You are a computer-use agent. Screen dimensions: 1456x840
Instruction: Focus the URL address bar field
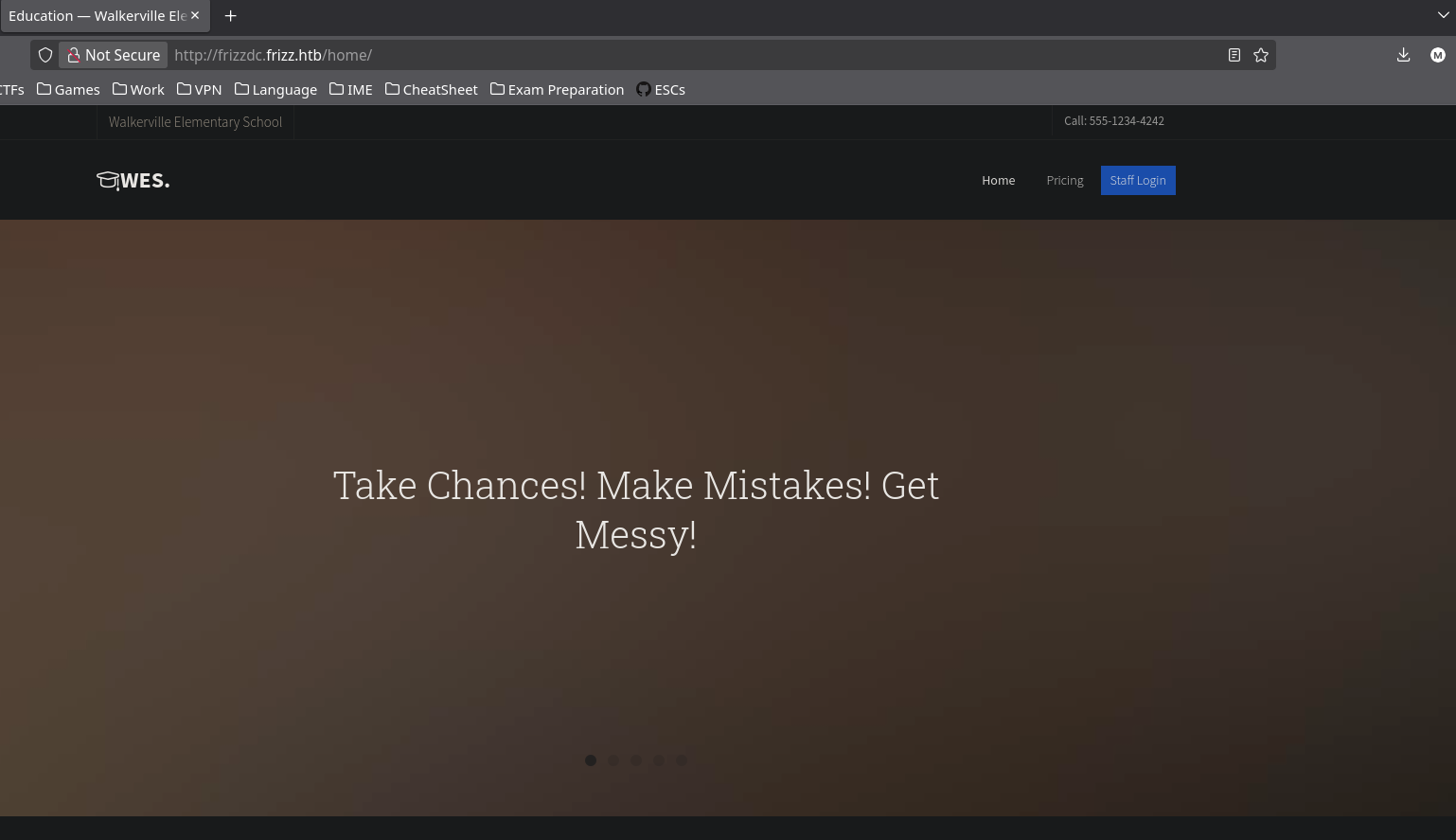click(x=663, y=55)
